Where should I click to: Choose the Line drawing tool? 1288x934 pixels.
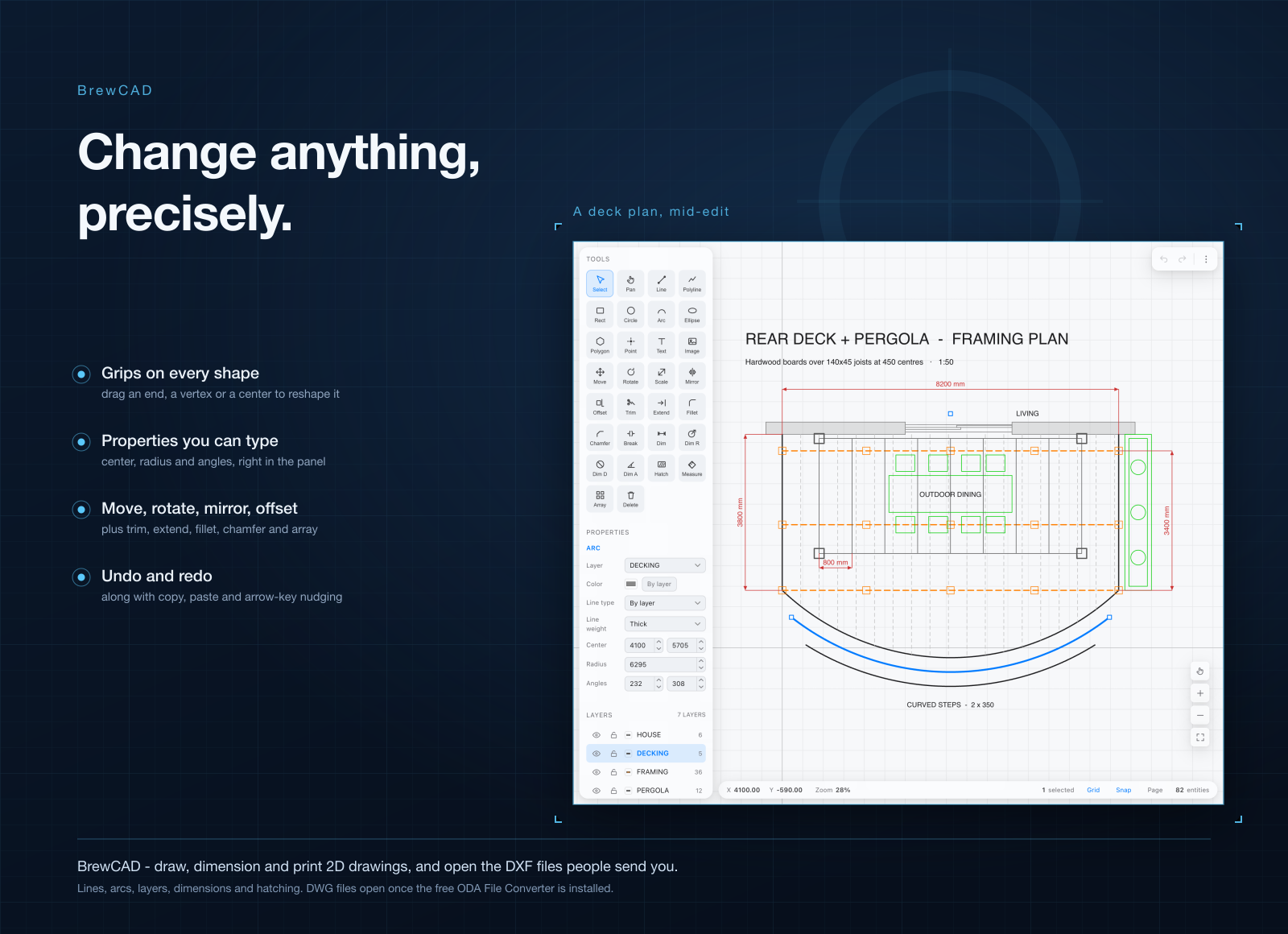click(661, 283)
